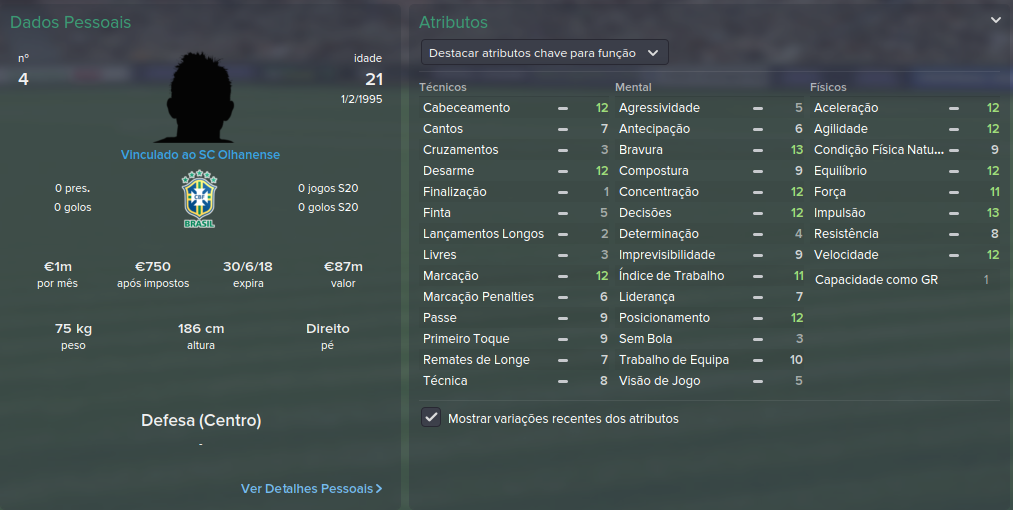
Task: Click the arrow icon next to Ver Detalhes Pessoais
Action: point(379,489)
